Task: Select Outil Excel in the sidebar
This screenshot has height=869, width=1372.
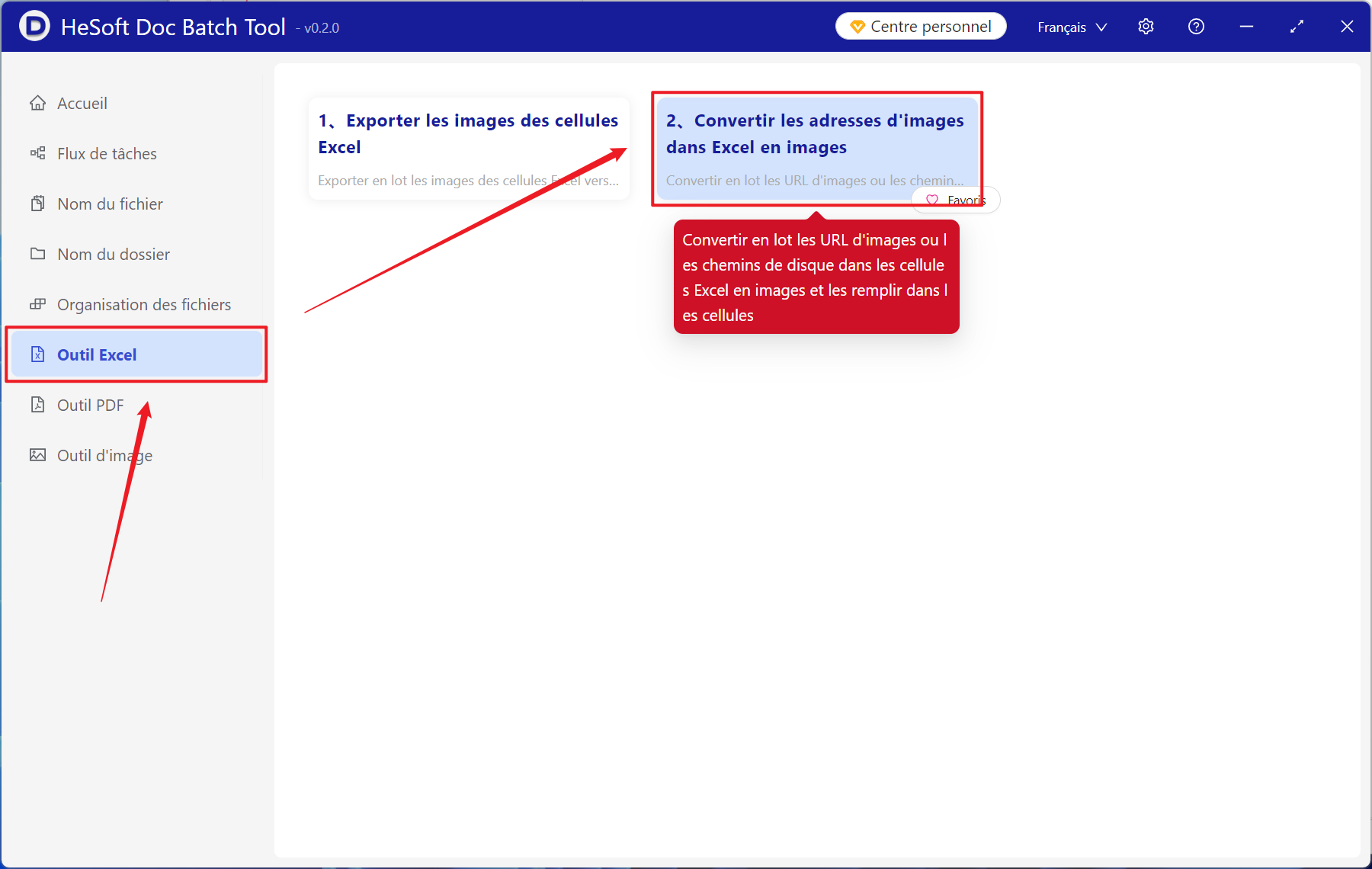Action: pyautogui.click(x=136, y=354)
